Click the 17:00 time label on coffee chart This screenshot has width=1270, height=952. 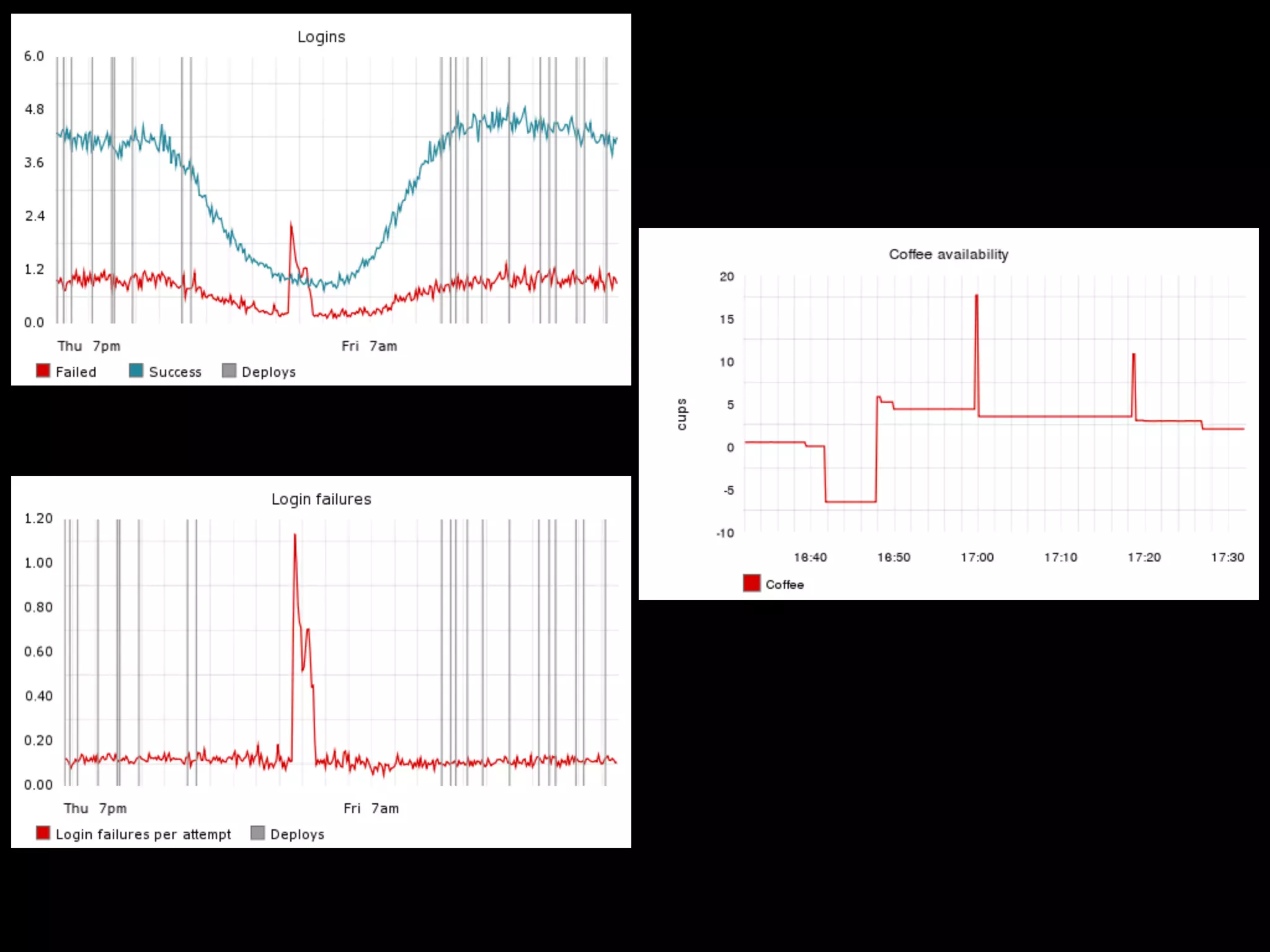point(977,557)
